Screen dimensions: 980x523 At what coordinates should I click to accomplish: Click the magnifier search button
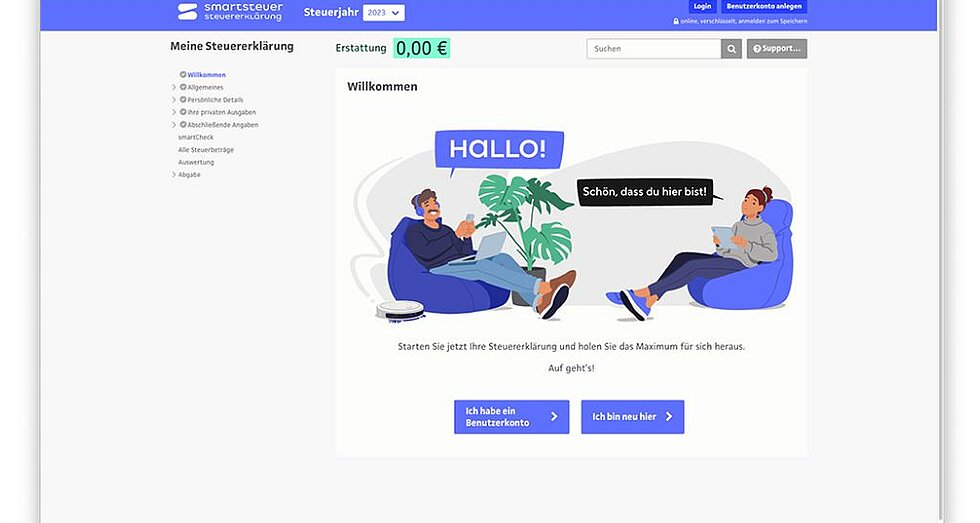click(731, 49)
